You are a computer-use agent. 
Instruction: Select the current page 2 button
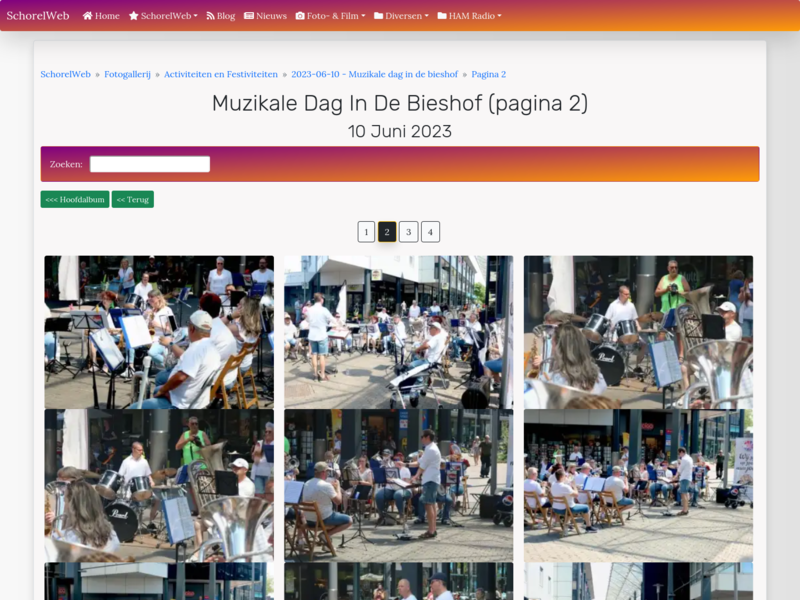[x=387, y=232]
